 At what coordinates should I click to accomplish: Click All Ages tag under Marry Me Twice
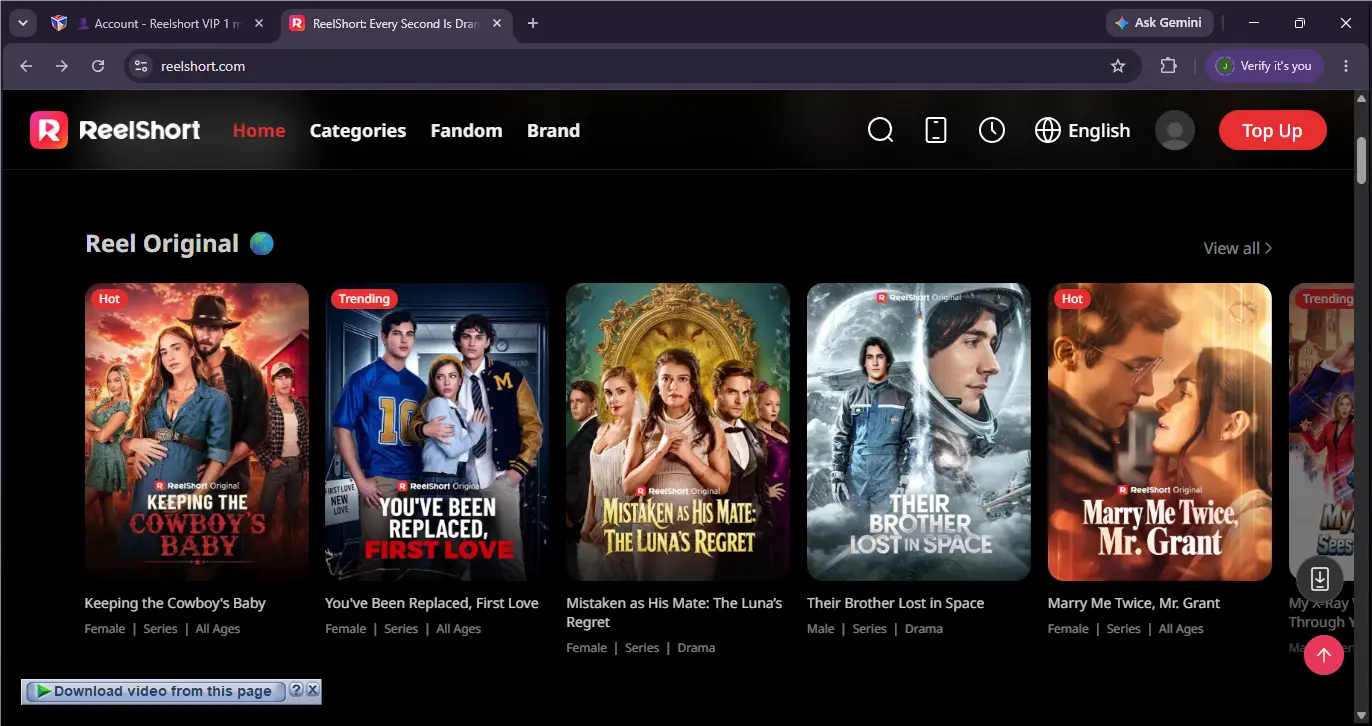pyautogui.click(x=1181, y=629)
